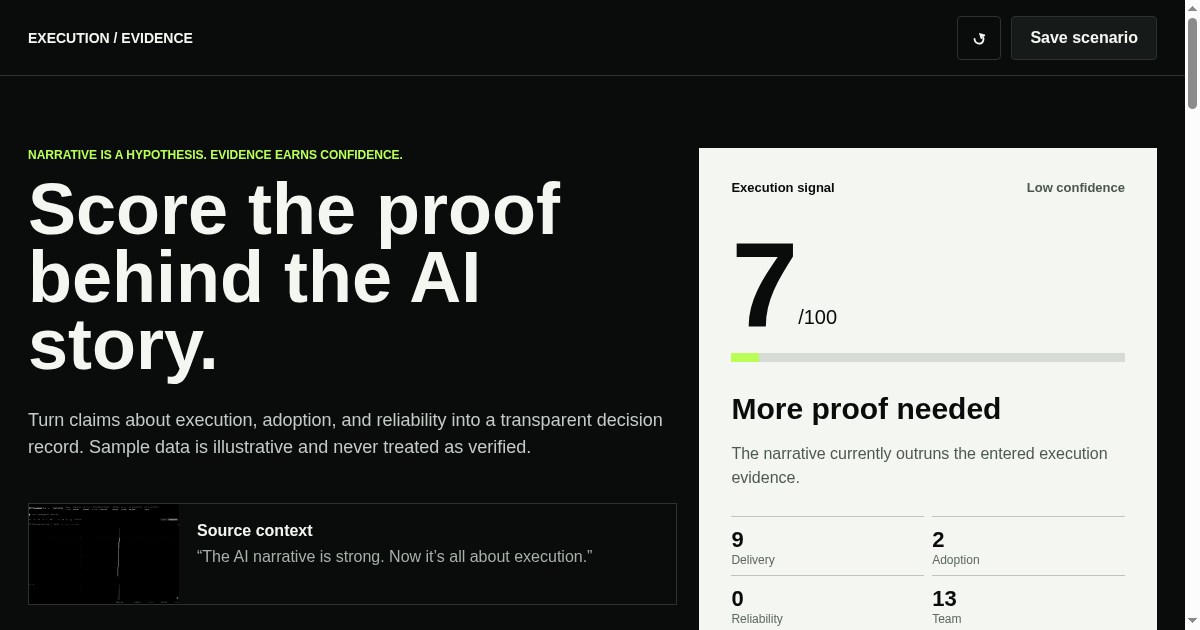
Task: Select the Reliability score of 0
Action: coord(738,599)
